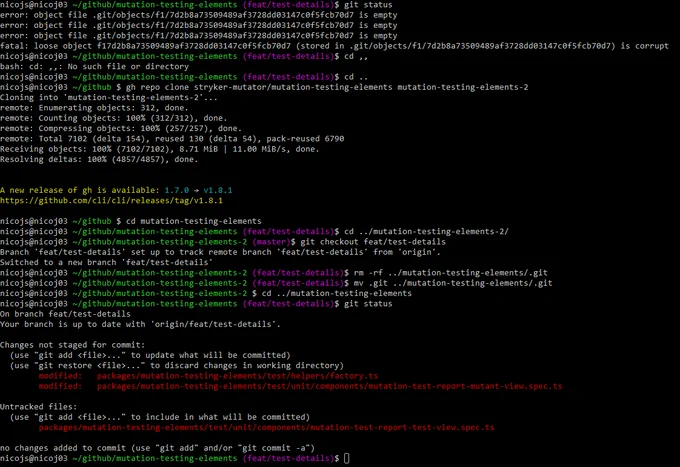Select the 'cd ,,' mistyped command
680x467 pixels.
click(x=356, y=56)
